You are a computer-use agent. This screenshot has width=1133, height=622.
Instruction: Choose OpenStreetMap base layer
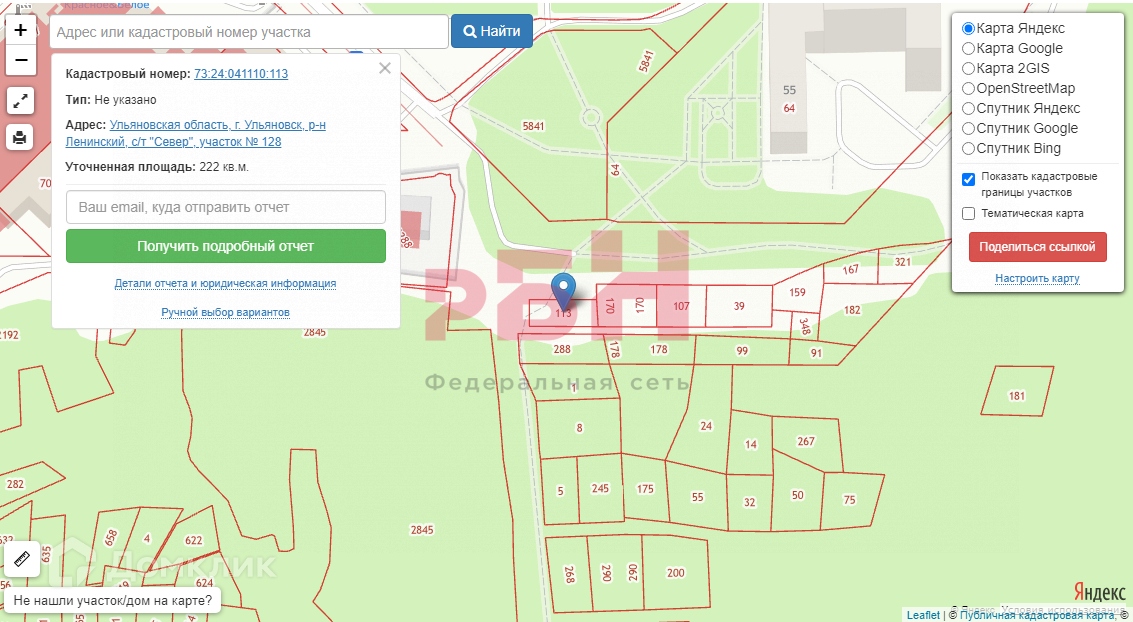click(x=968, y=88)
